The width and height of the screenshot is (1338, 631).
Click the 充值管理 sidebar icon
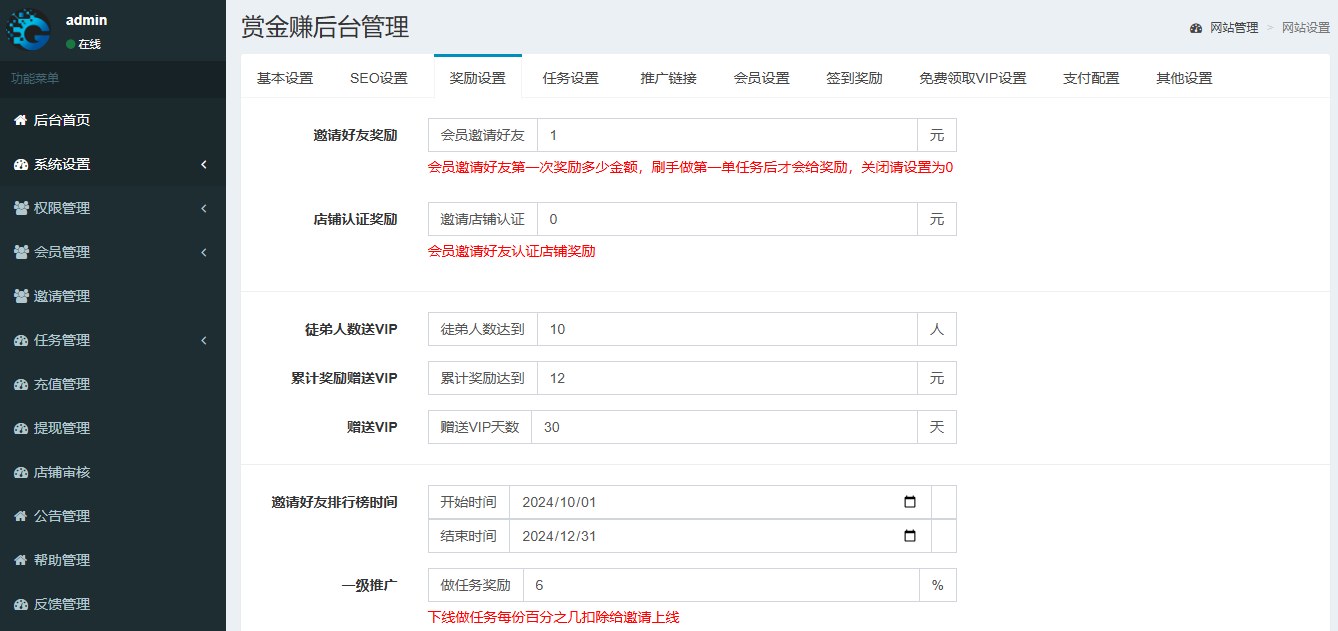pyautogui.click(x=19, y=384)
